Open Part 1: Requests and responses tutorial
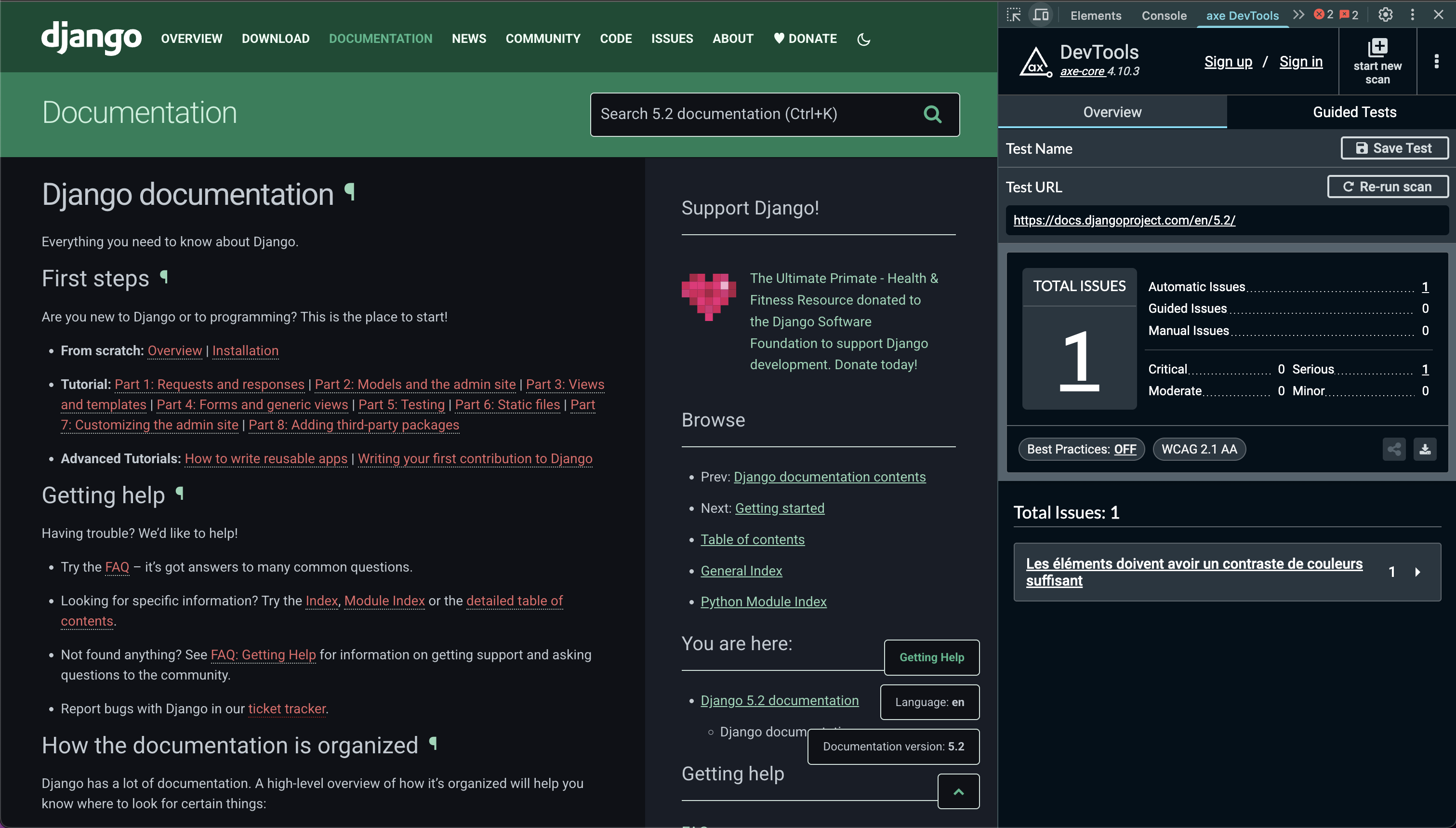 click(209, 385)
